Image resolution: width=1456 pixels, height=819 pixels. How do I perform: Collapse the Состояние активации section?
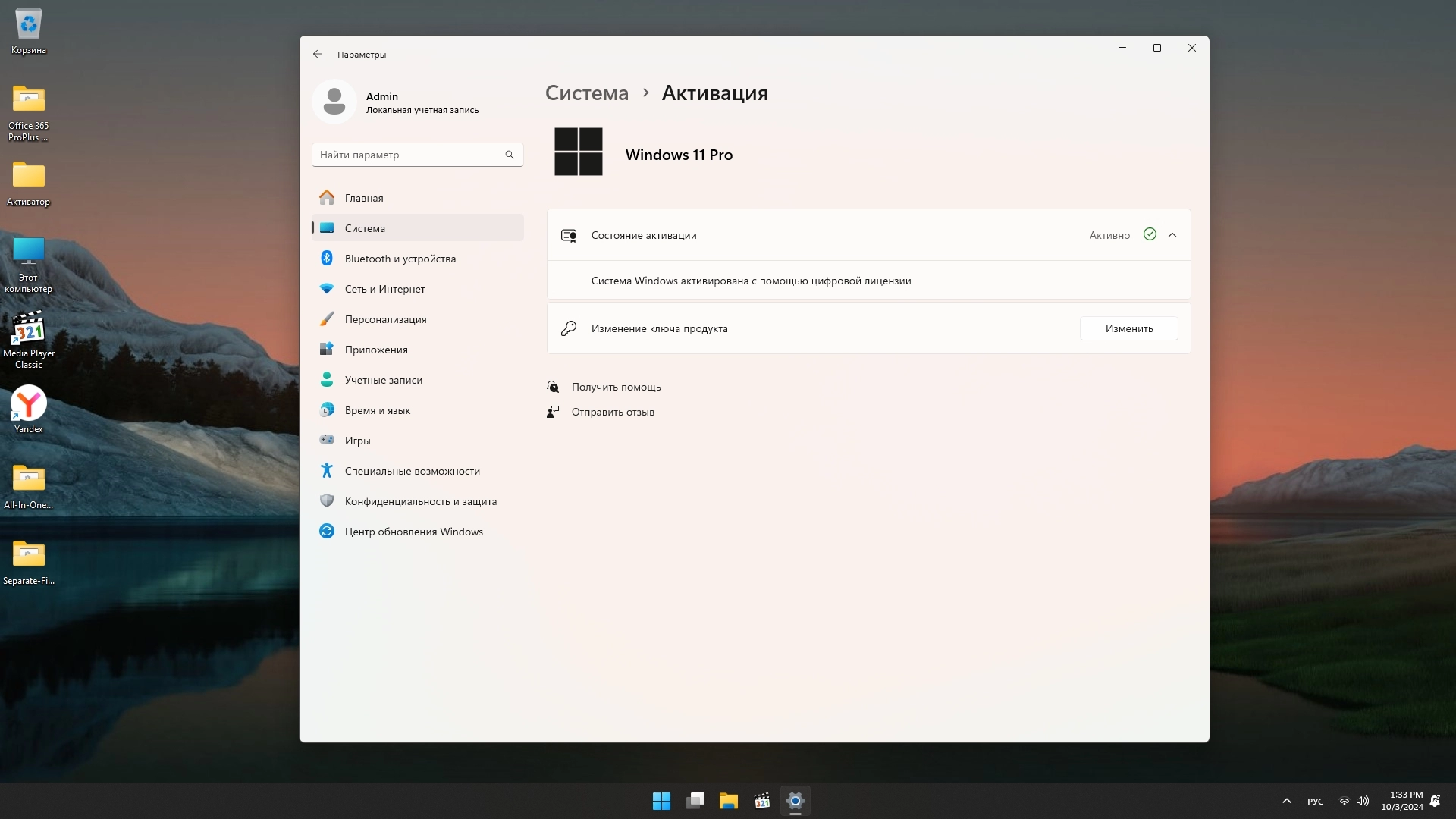coord(1172,235)
